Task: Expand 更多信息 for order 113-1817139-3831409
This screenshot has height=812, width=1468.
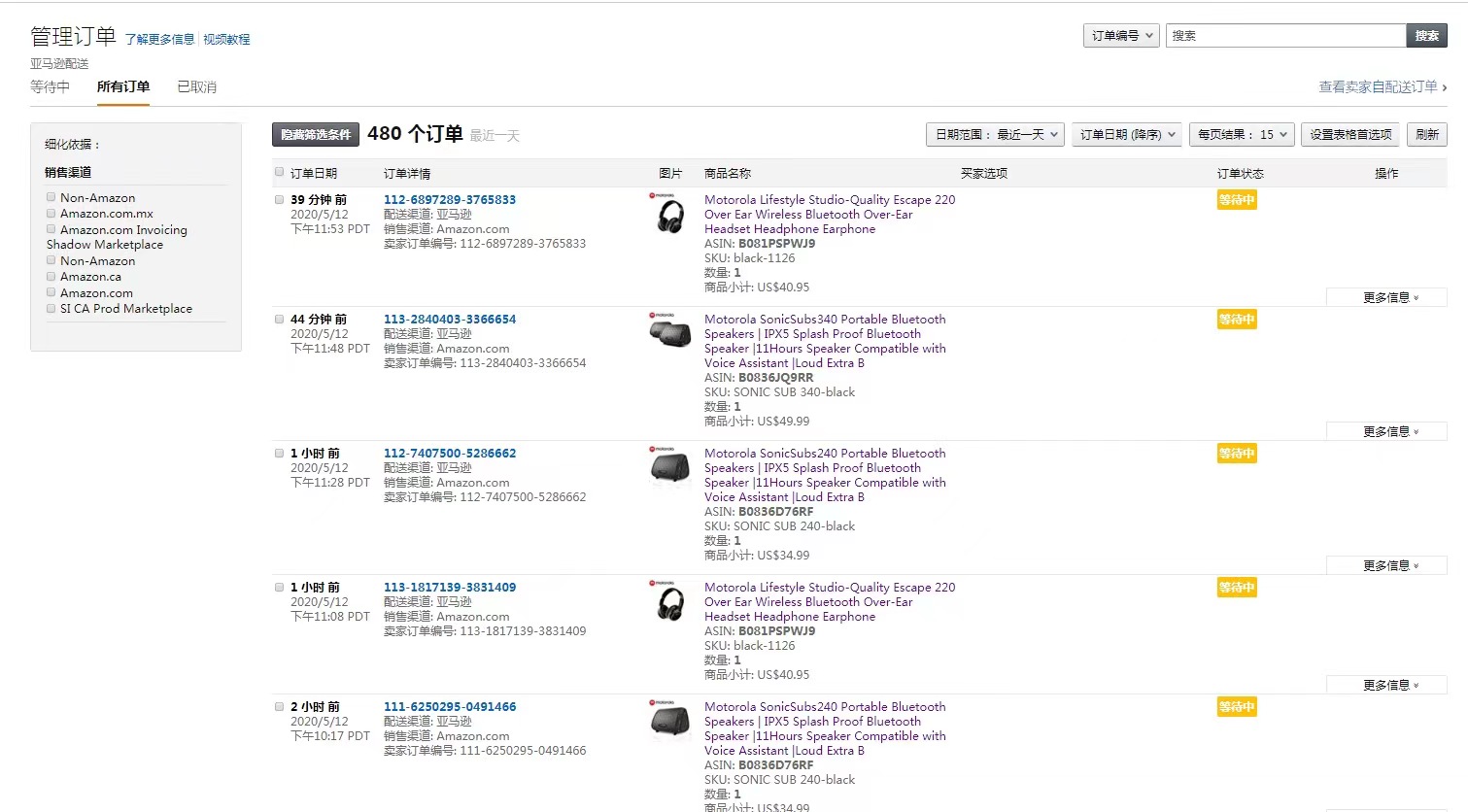Action: click(x=1386, y=685)
